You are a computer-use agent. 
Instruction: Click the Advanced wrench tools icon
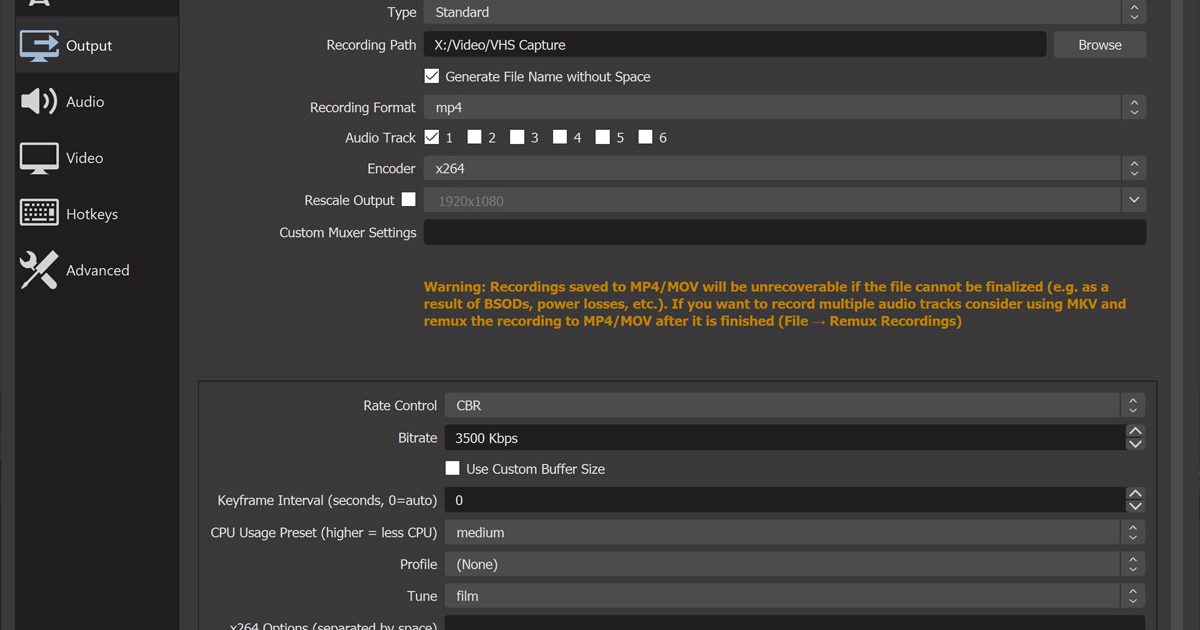pyautogui.click(x=39, y=270)
